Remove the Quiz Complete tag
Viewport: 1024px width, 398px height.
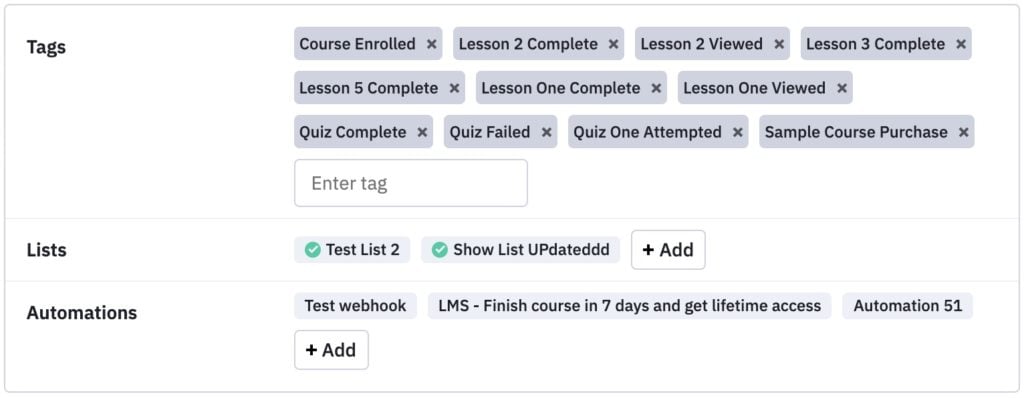(x=422, y=133)
